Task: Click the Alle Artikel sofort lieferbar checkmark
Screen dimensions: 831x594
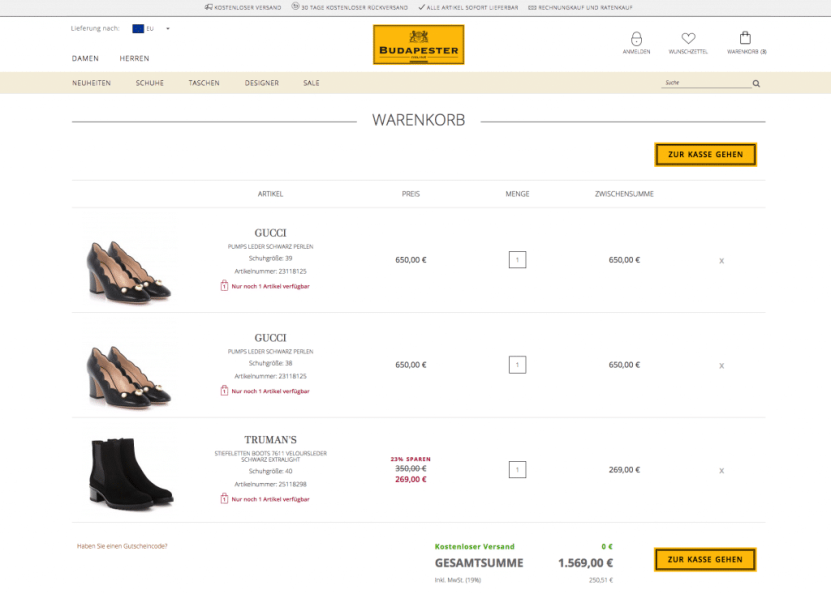Action: [x=421, y=7]
